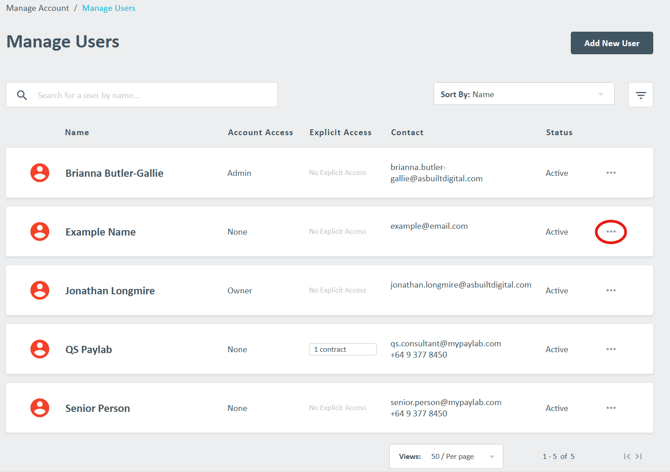670x472 pixels.
Task: Open the three-dot menu for Senior Person
Action: [x=611, y=408]
